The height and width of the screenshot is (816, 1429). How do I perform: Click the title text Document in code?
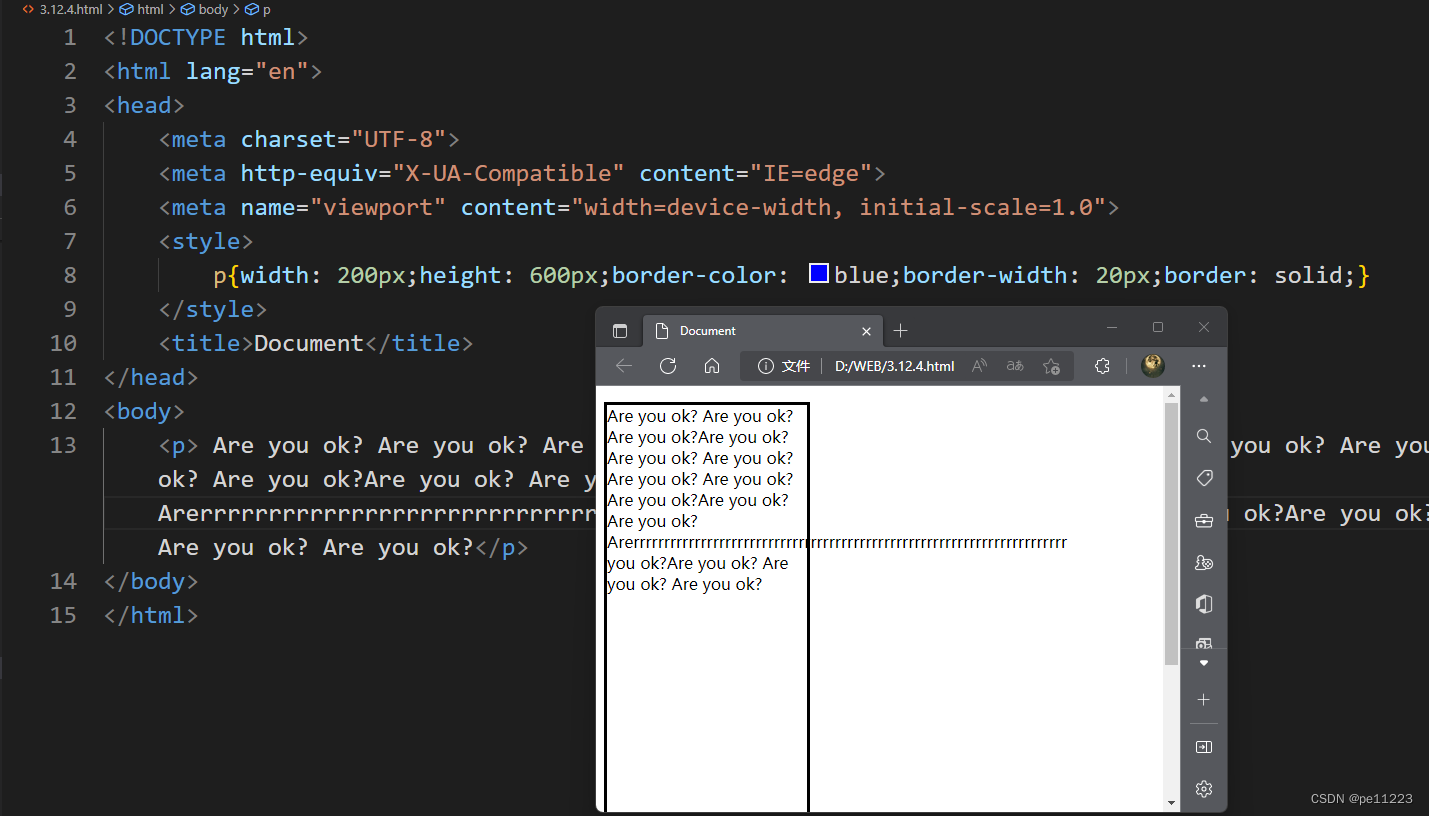tap(309, 343)
